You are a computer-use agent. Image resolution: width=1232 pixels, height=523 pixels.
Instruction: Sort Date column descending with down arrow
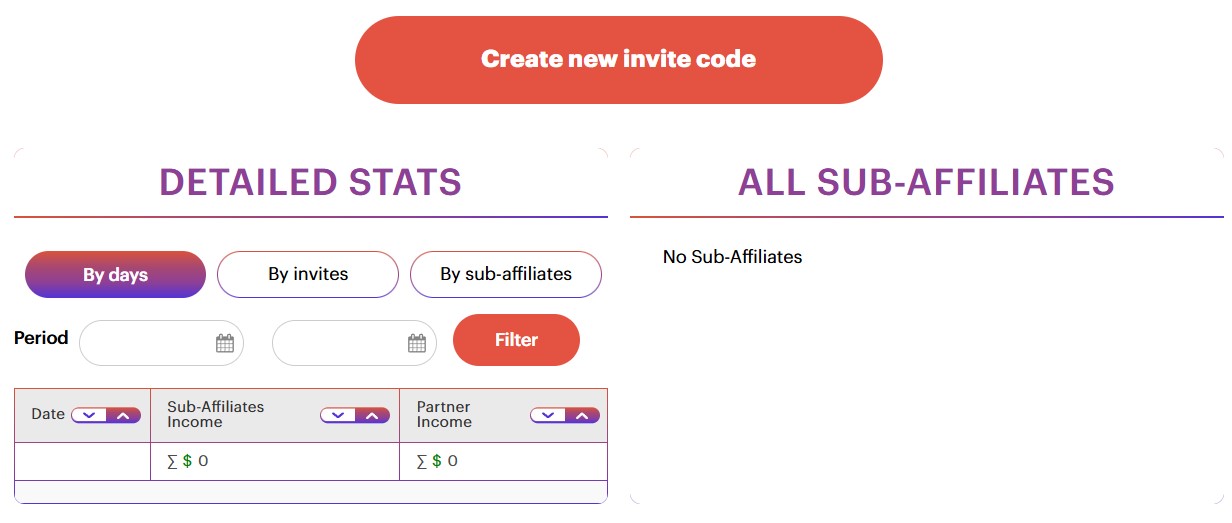click(89, 415)
